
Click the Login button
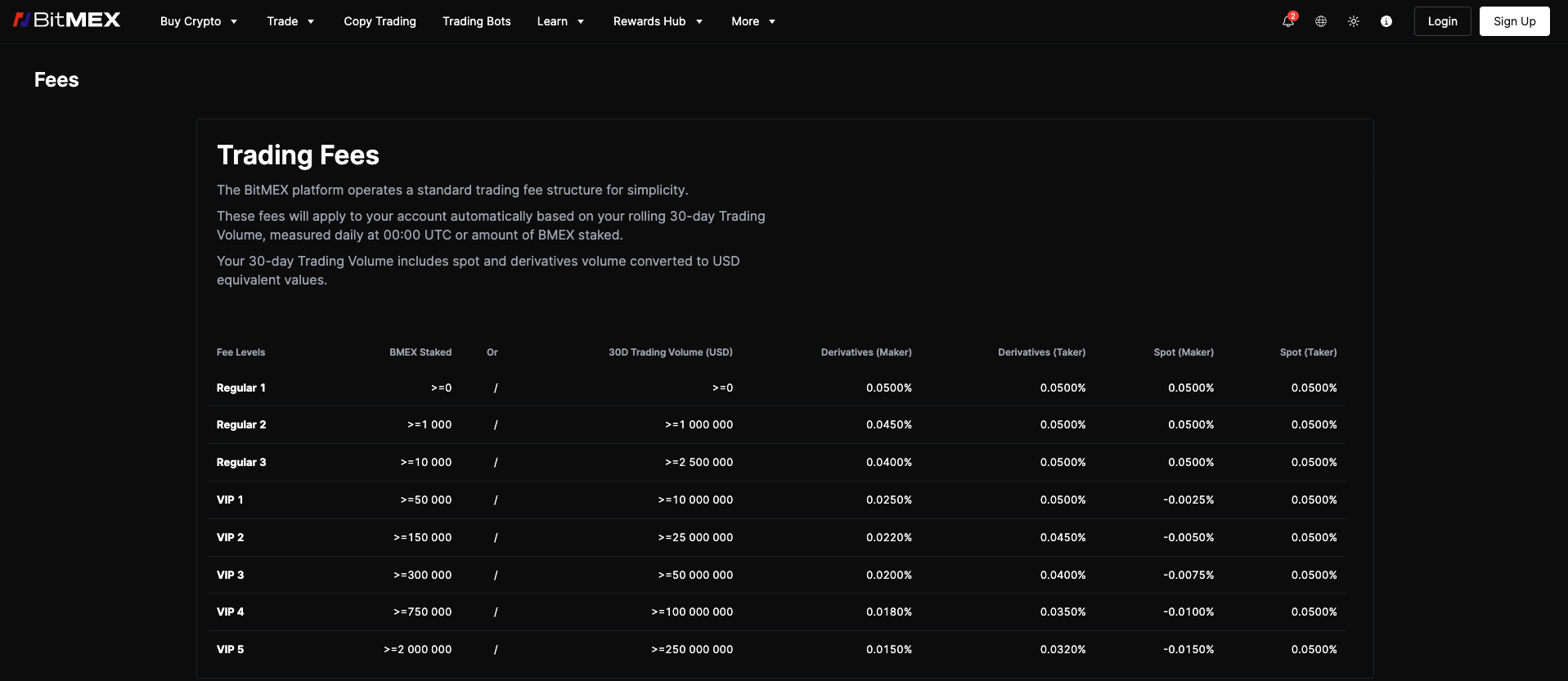(1443, 21)
